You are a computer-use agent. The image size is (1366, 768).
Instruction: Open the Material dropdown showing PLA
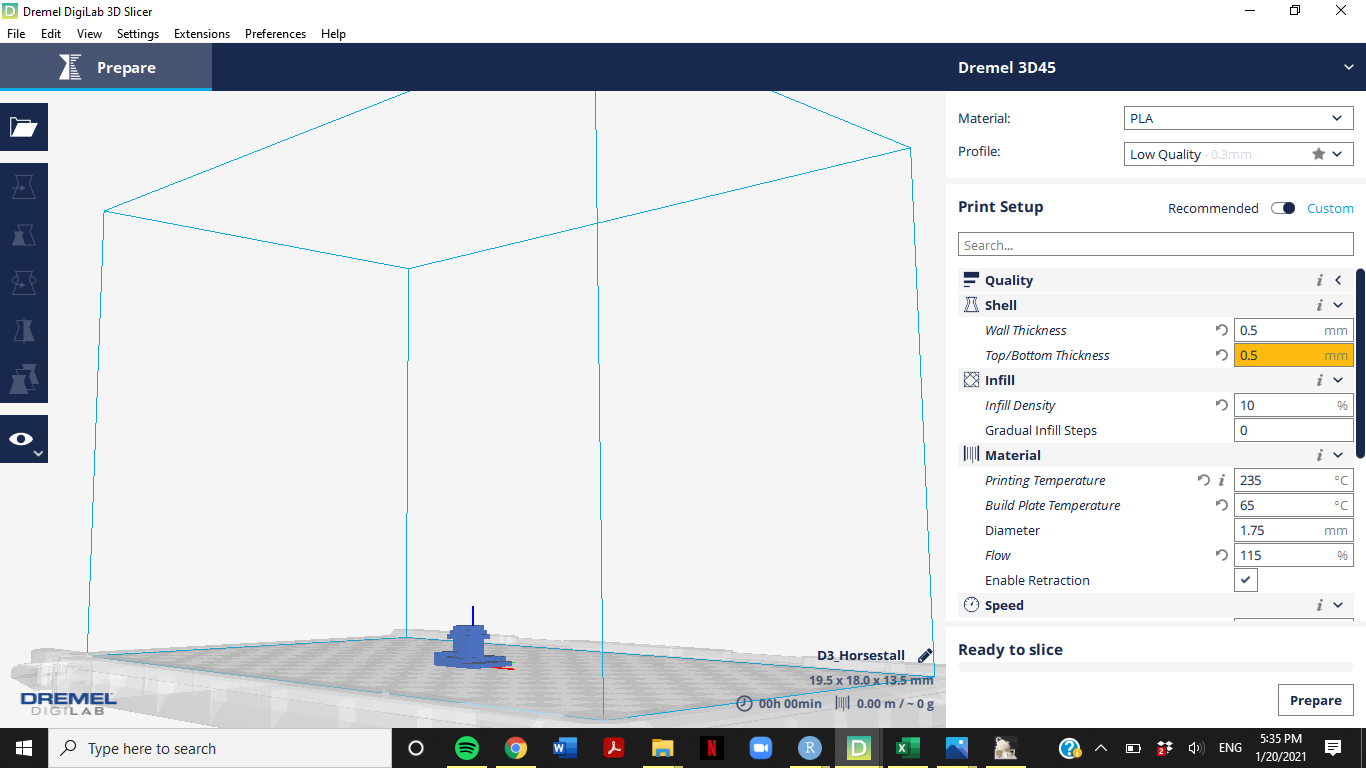coord(1239,118)
